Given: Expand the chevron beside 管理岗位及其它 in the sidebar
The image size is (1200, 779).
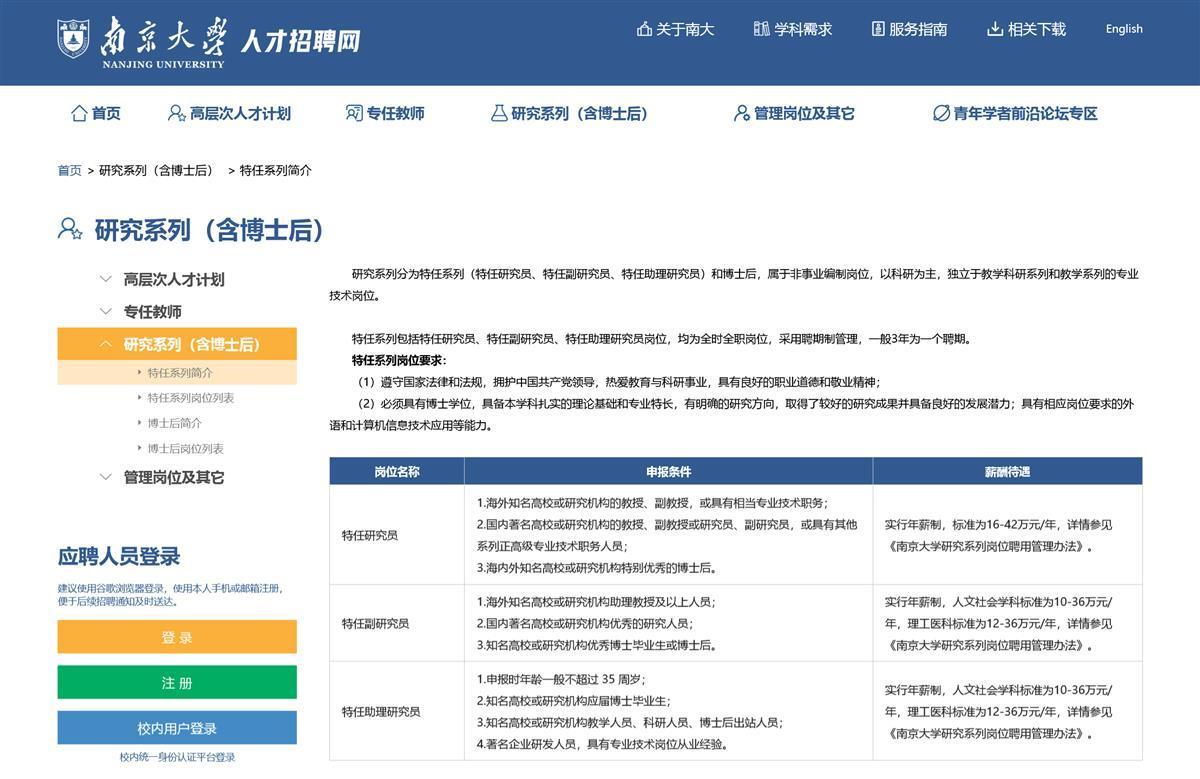Looking at the screenshot, I should coord(106,477).
